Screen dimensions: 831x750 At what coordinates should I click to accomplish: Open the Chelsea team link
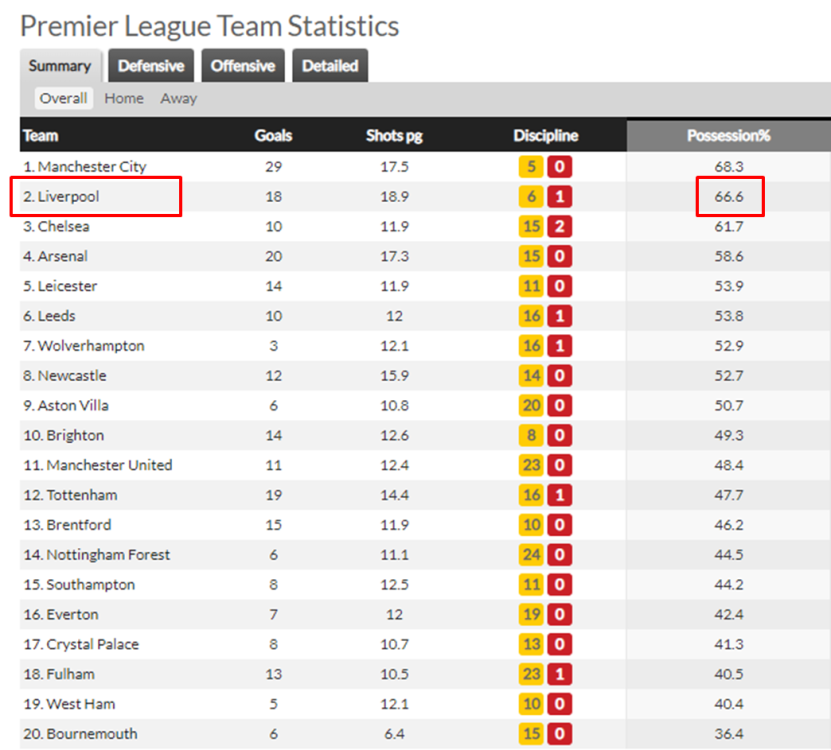64,226
